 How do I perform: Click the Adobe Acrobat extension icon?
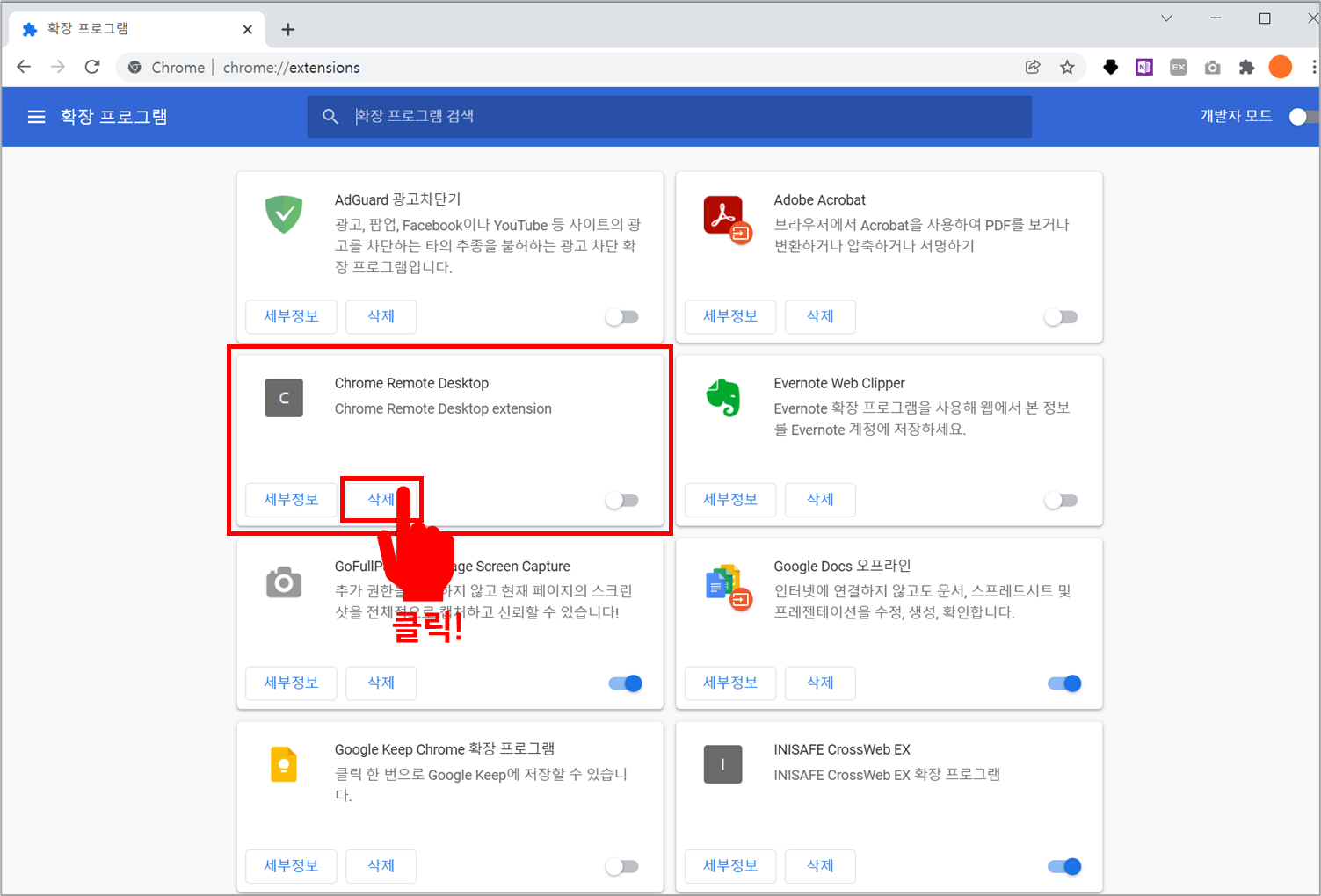728,218
